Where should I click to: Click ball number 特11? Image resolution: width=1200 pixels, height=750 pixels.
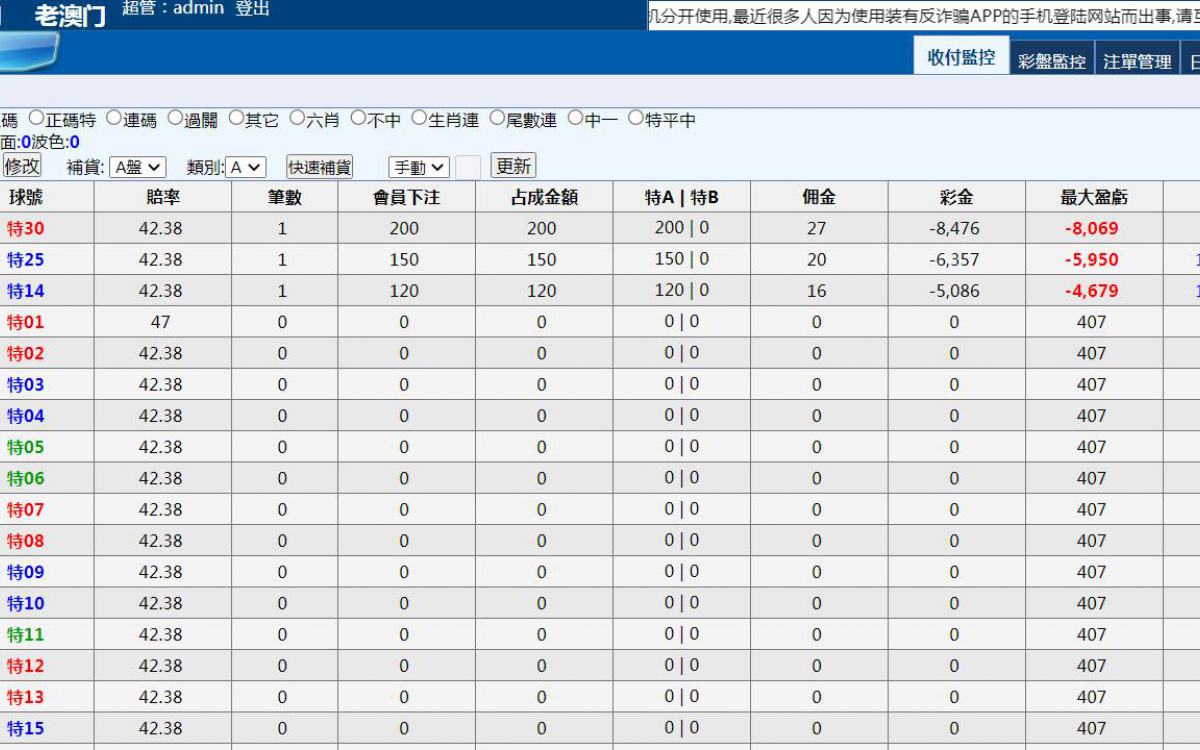[26, 634]
